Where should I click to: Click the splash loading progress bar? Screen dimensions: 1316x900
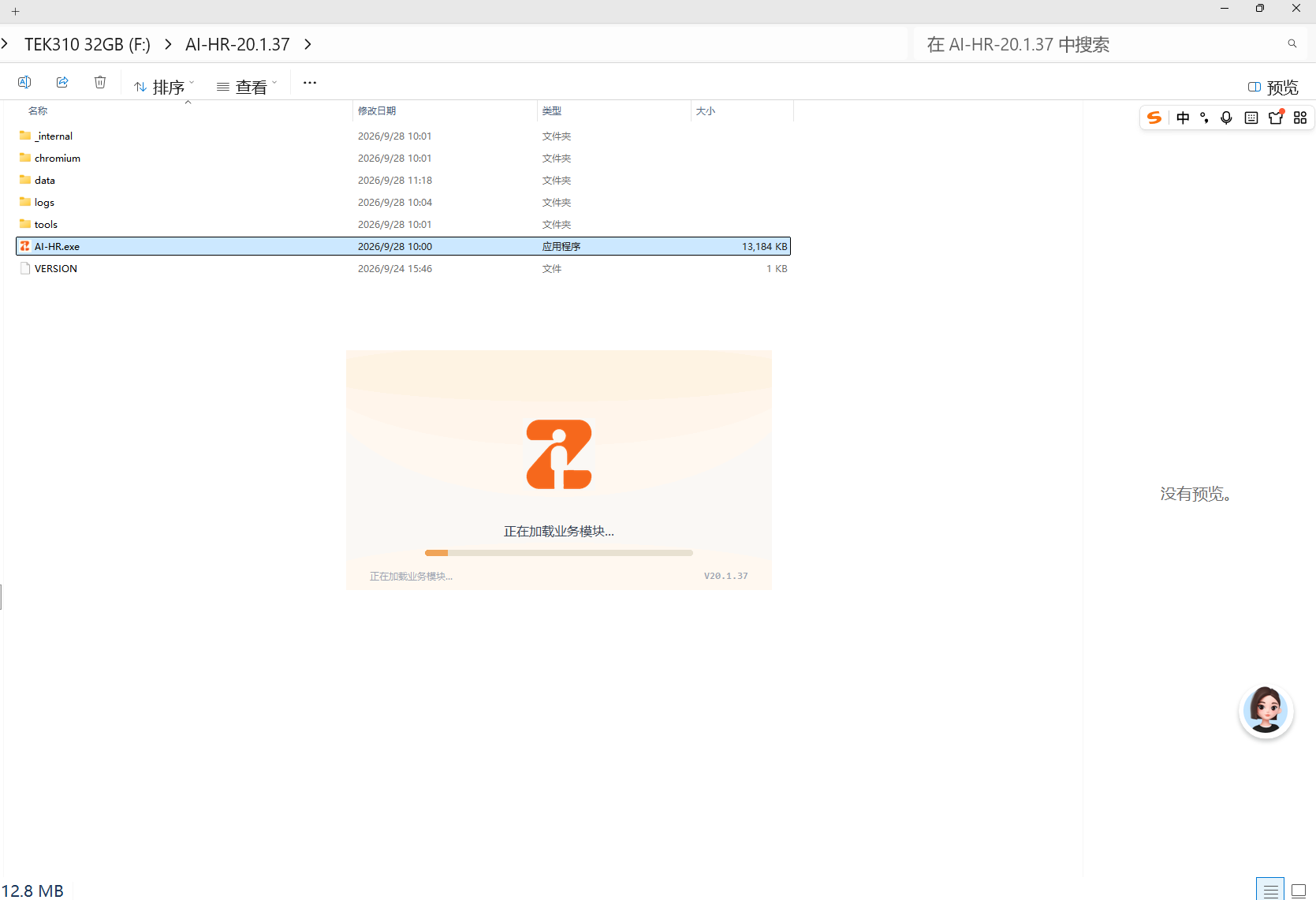[559, 553]
